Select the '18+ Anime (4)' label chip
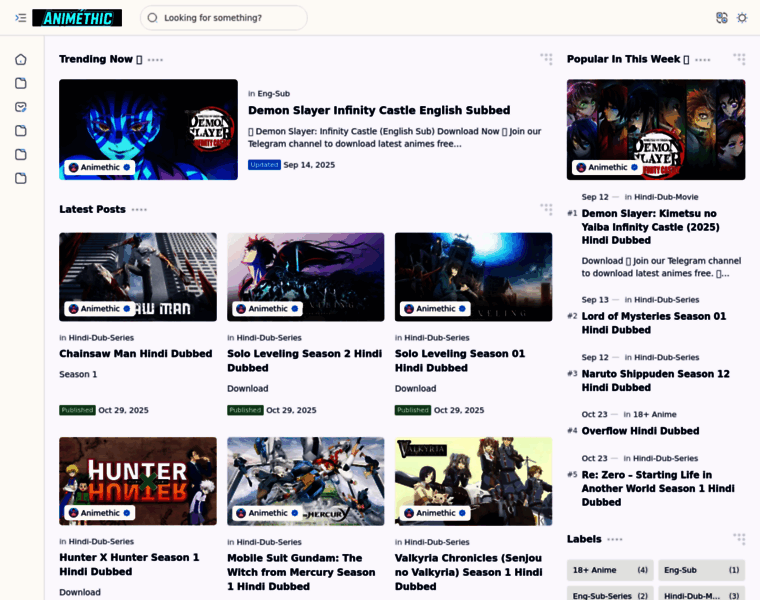 (x=610, y=570)
